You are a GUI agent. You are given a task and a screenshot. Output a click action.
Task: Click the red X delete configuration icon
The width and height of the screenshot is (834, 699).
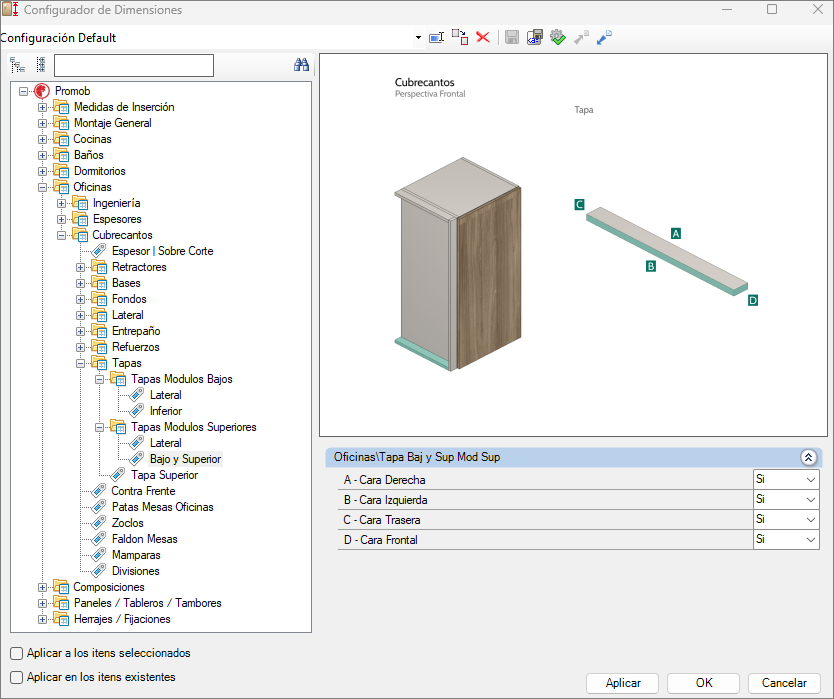pyautogui.click(x=483, y=37)
